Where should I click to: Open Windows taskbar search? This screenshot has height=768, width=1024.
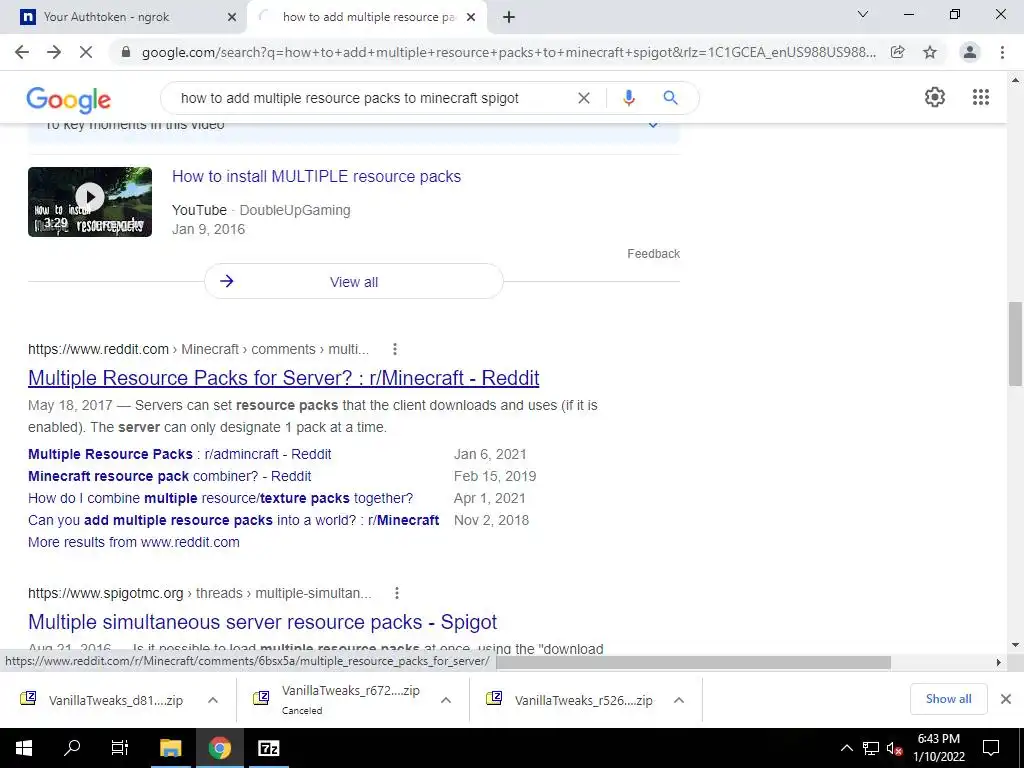coord(72,748)
